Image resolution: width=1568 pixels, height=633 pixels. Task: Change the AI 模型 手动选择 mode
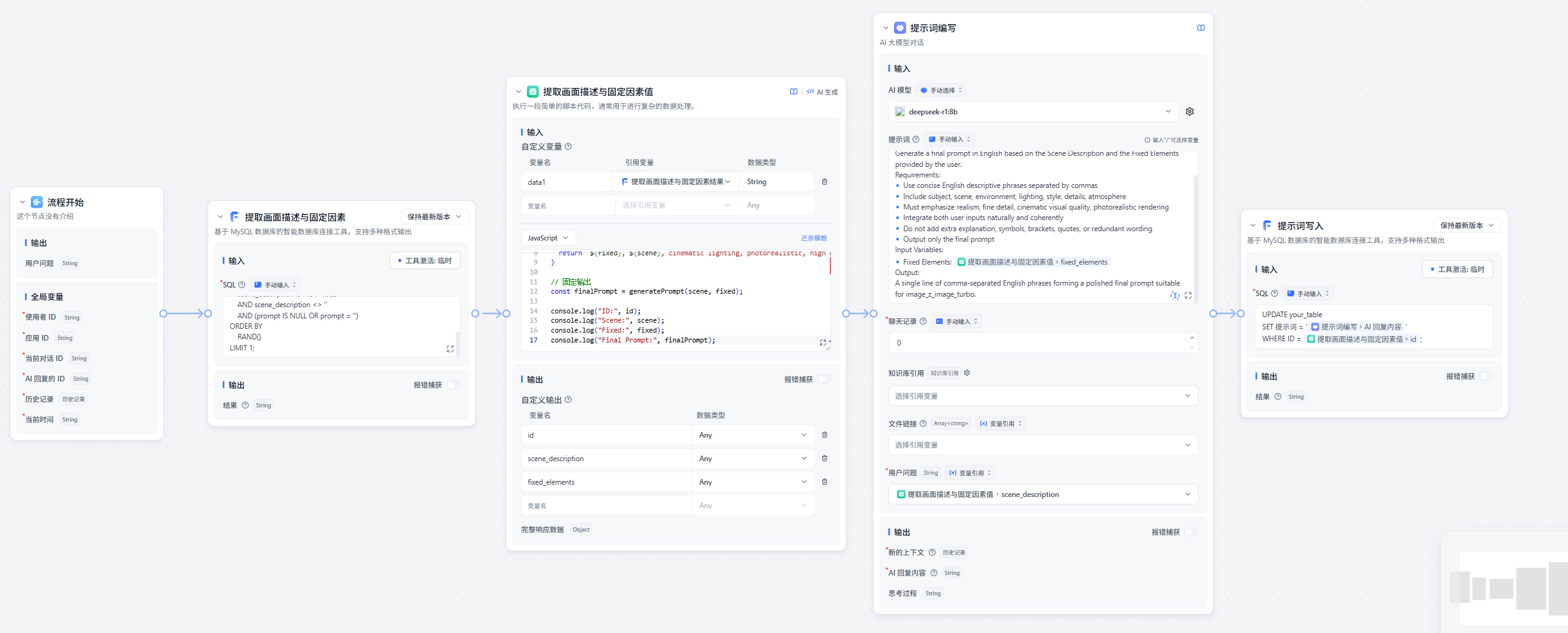point(942,90)
